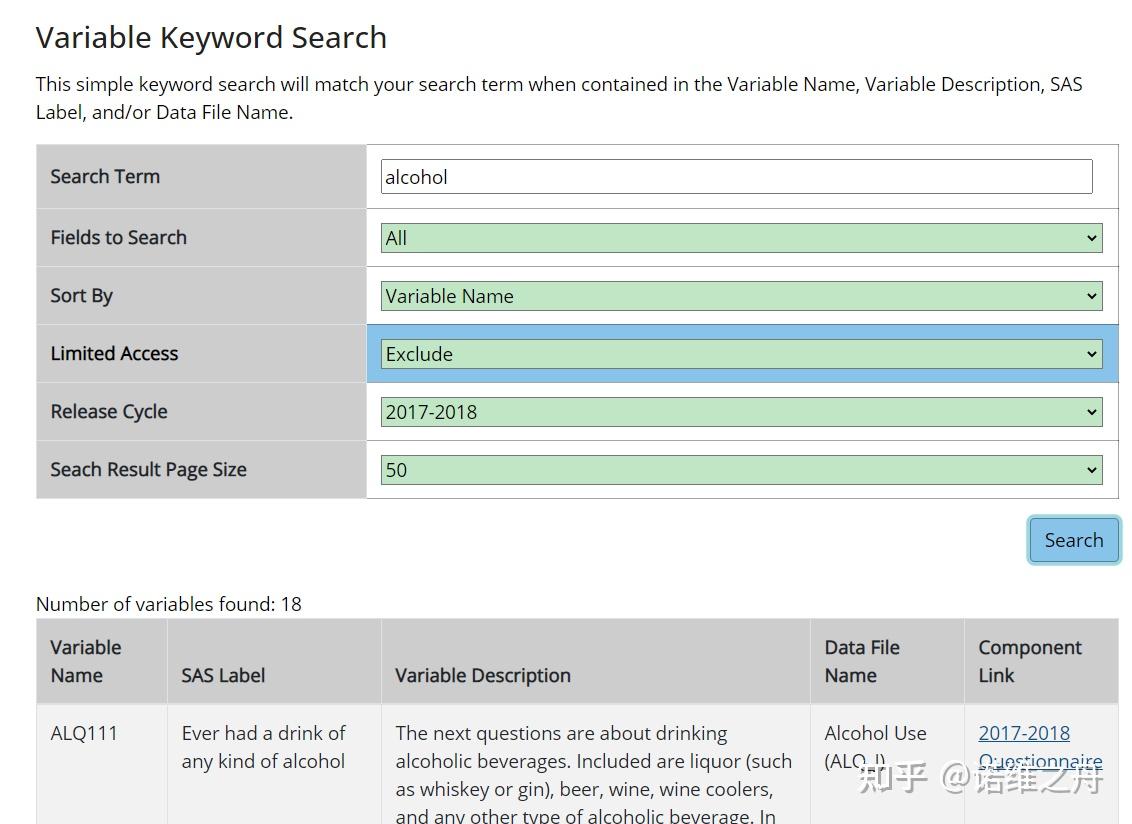This screenshot has height=824, width=1132.
Task: Click the Search Term text input
Action: (736, 177)
